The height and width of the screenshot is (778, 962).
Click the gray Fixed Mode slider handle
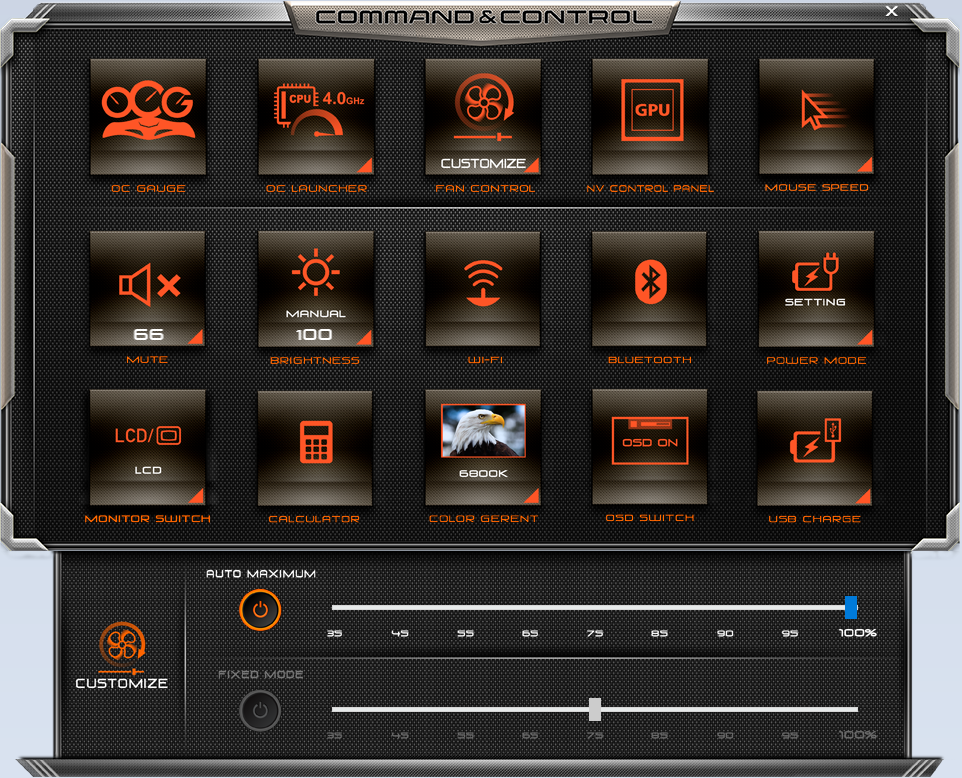(x=595, y=709)
